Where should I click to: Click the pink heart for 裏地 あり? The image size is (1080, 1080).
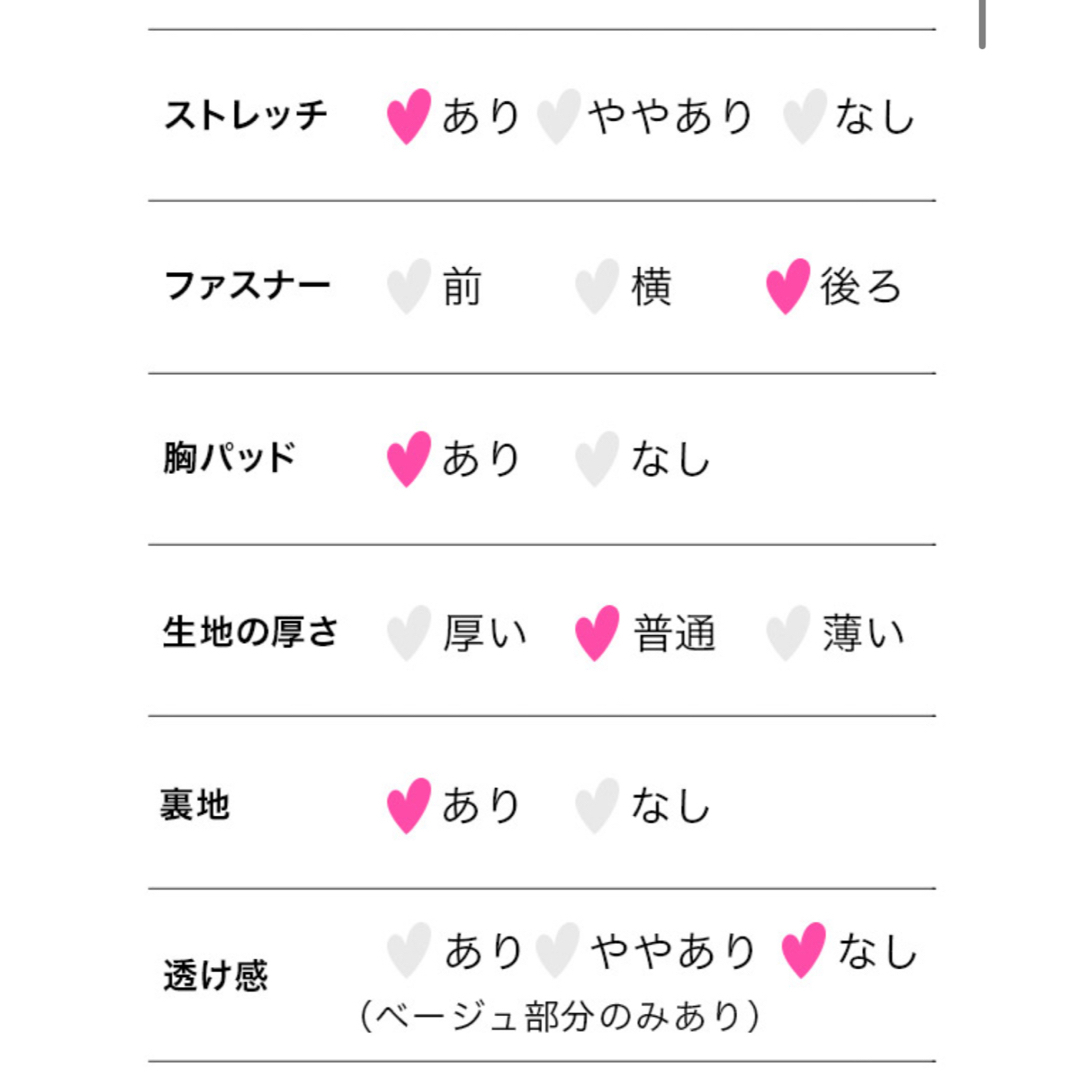(x=409, y=806)
